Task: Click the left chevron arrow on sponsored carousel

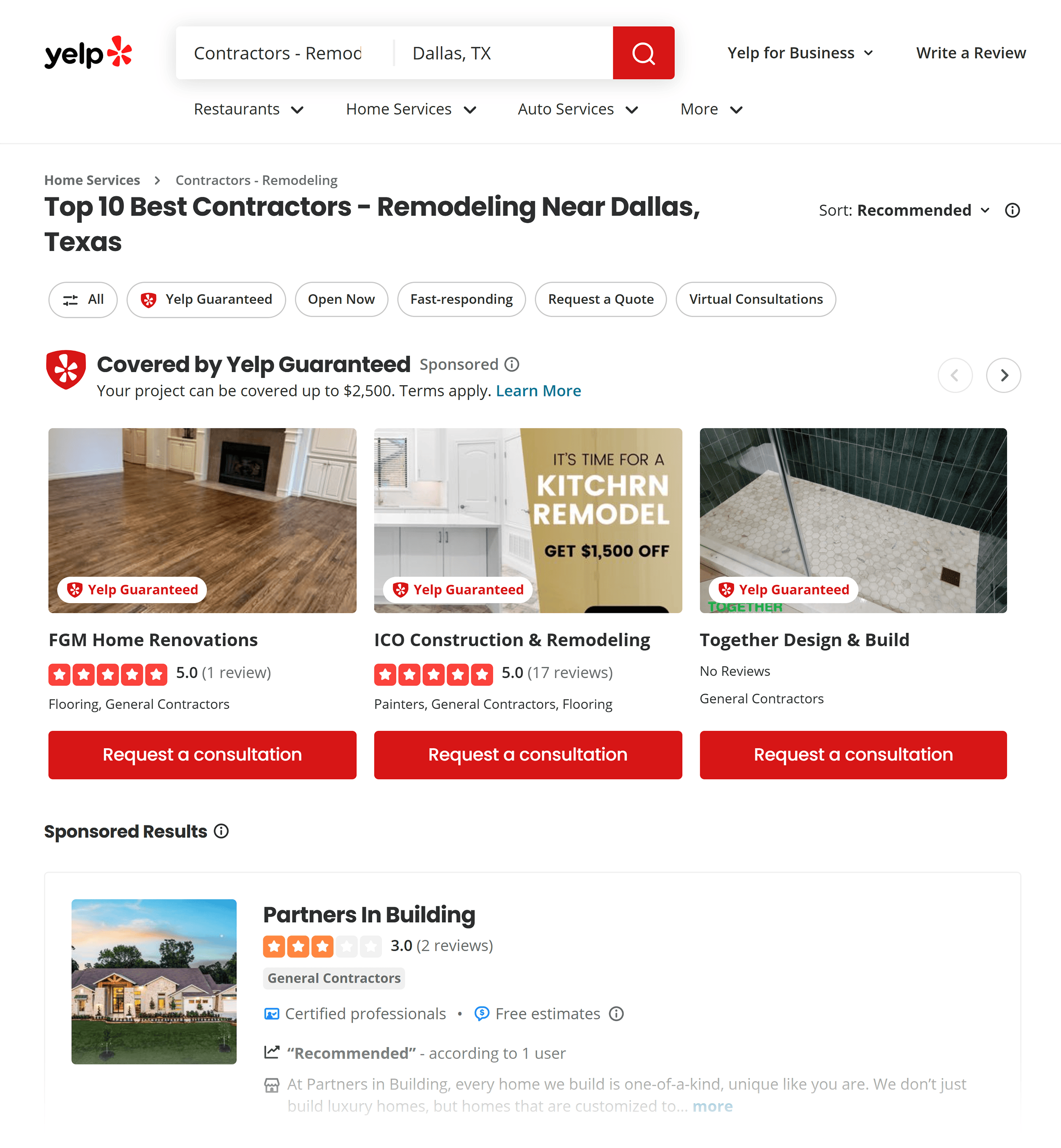Action: click(955, 375)
